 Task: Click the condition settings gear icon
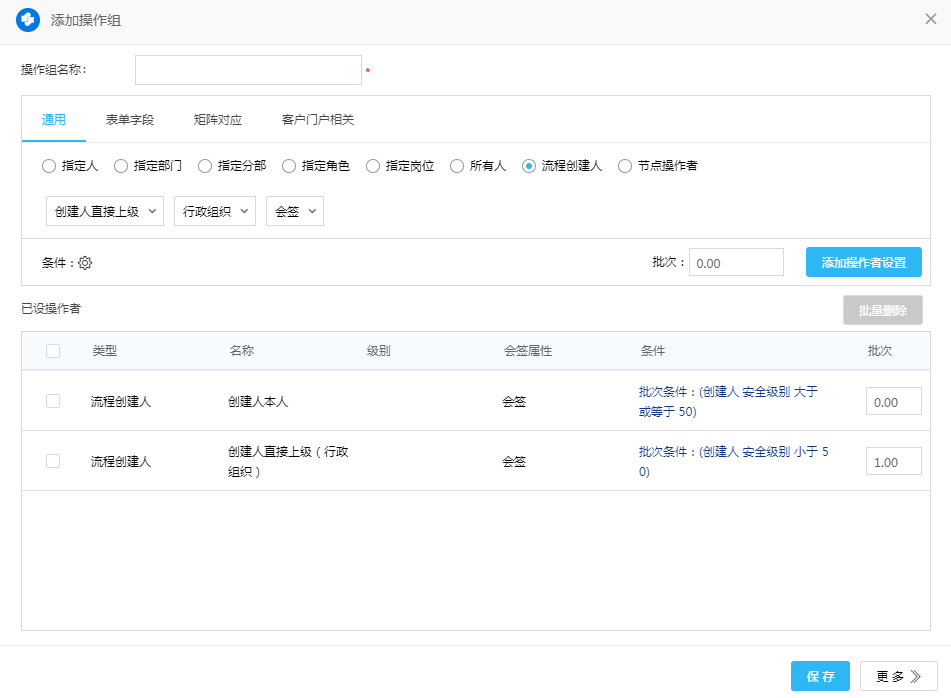[85, 263]
